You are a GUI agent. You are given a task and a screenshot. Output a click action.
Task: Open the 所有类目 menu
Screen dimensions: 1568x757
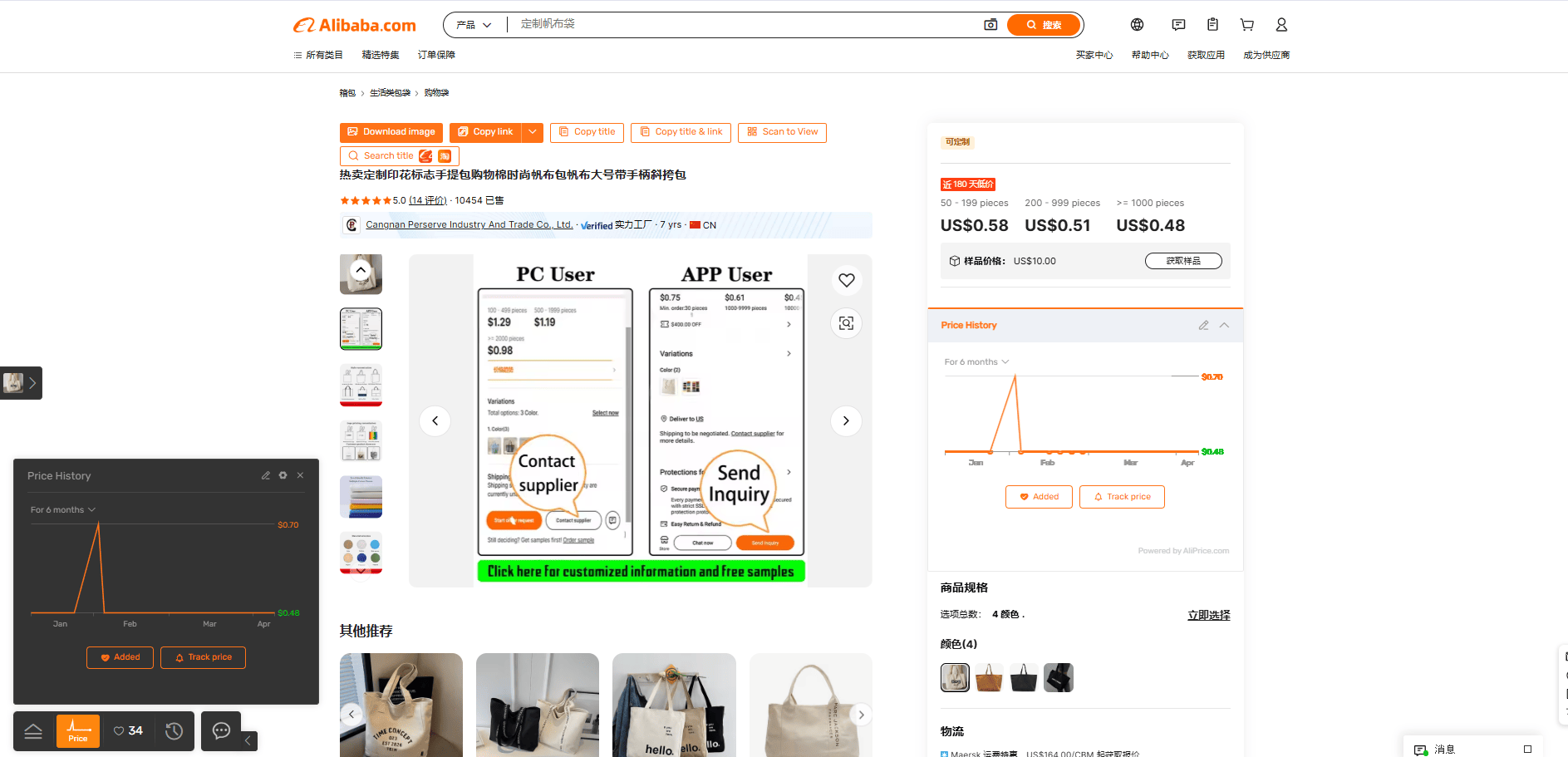(318, 55)
